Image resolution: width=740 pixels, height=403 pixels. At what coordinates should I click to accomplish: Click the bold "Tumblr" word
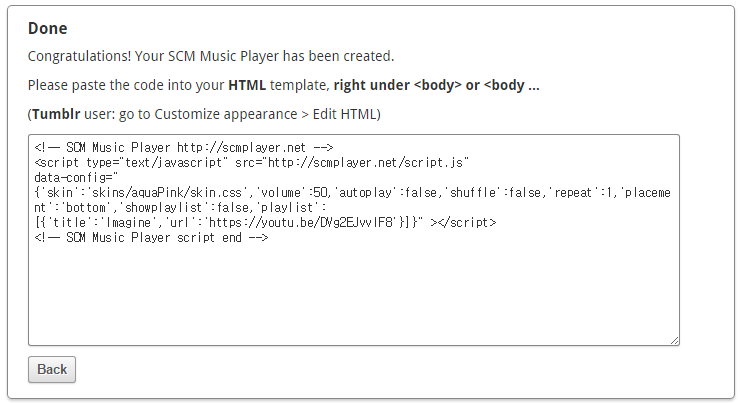(55, 114)
